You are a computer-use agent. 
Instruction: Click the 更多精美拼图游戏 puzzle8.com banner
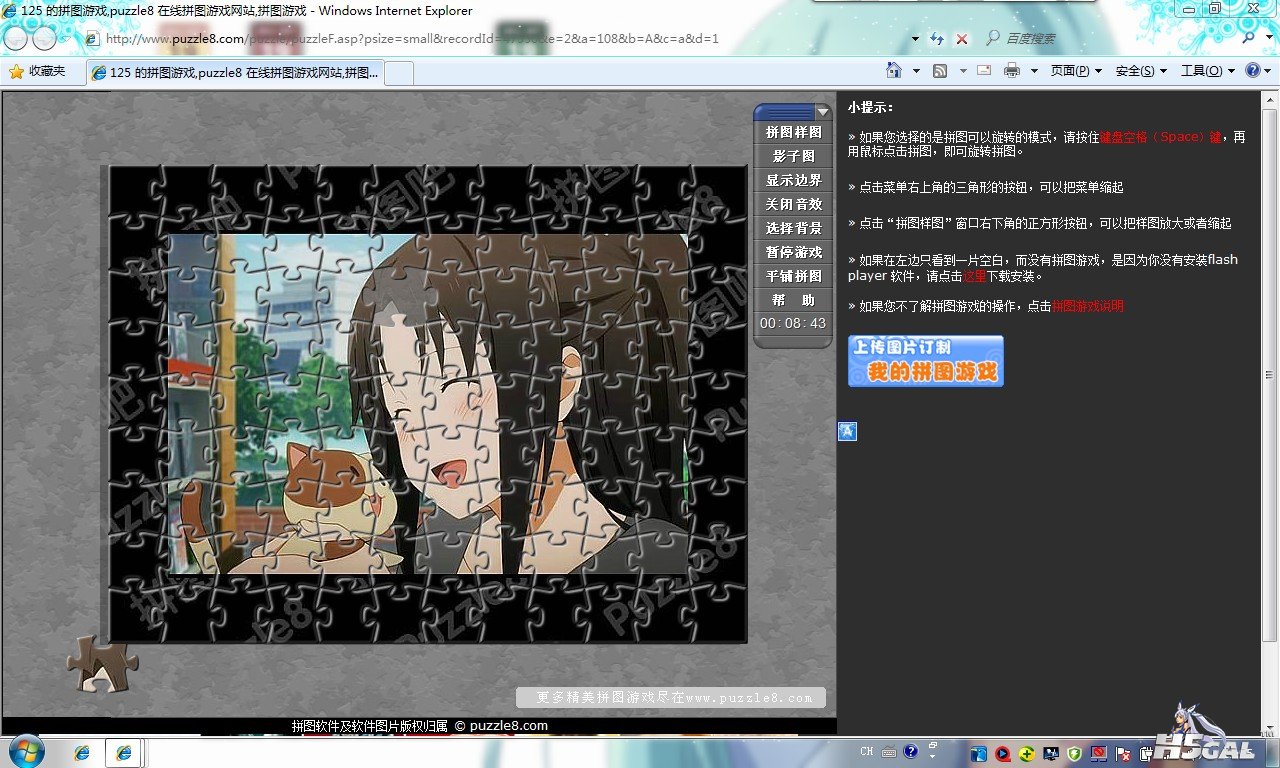(x=671, y=697)
